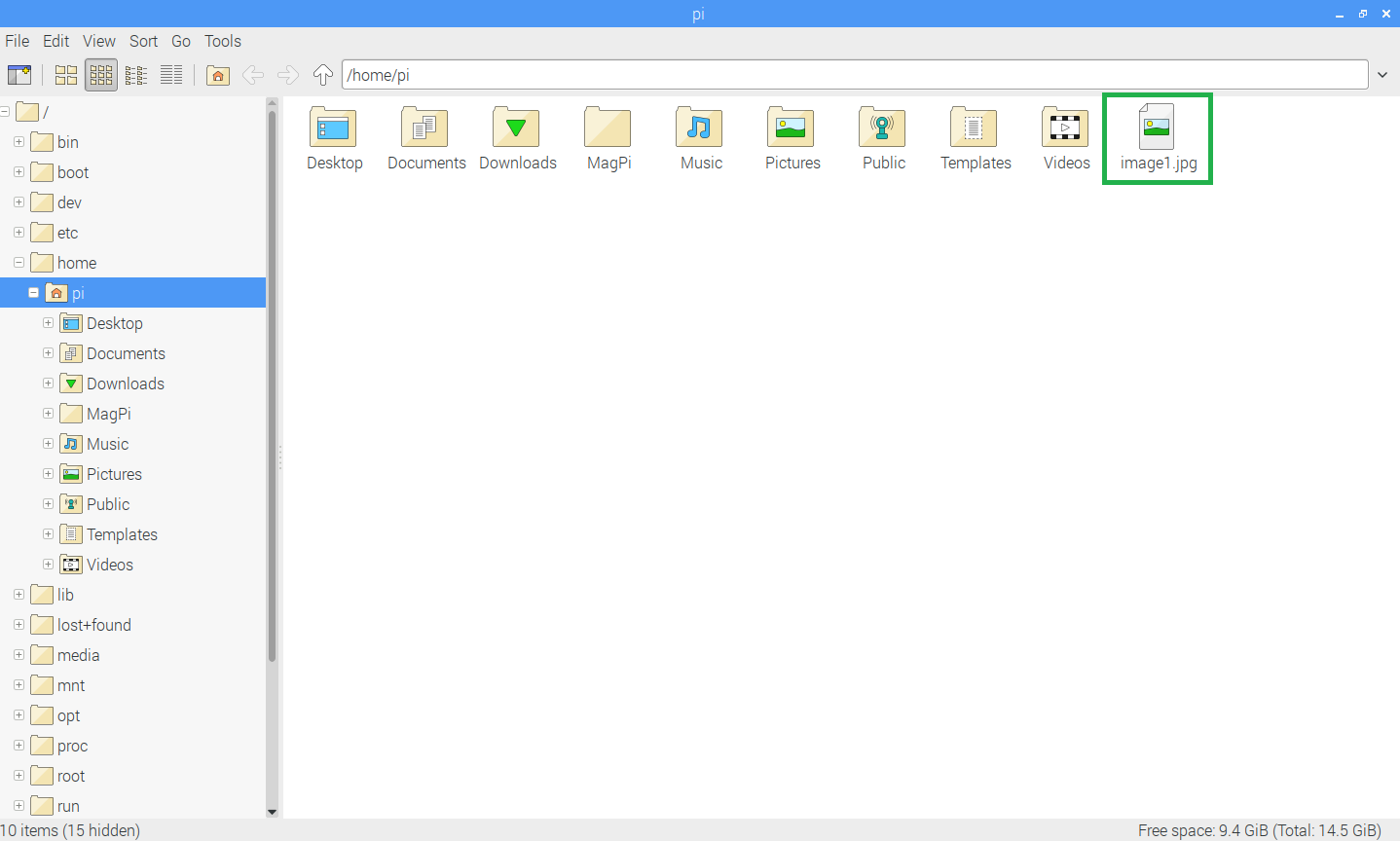The width and height of the screenshot is (1400, 841).
Task: Collapse the home folder tree node
Action: (x=18, y=263)
